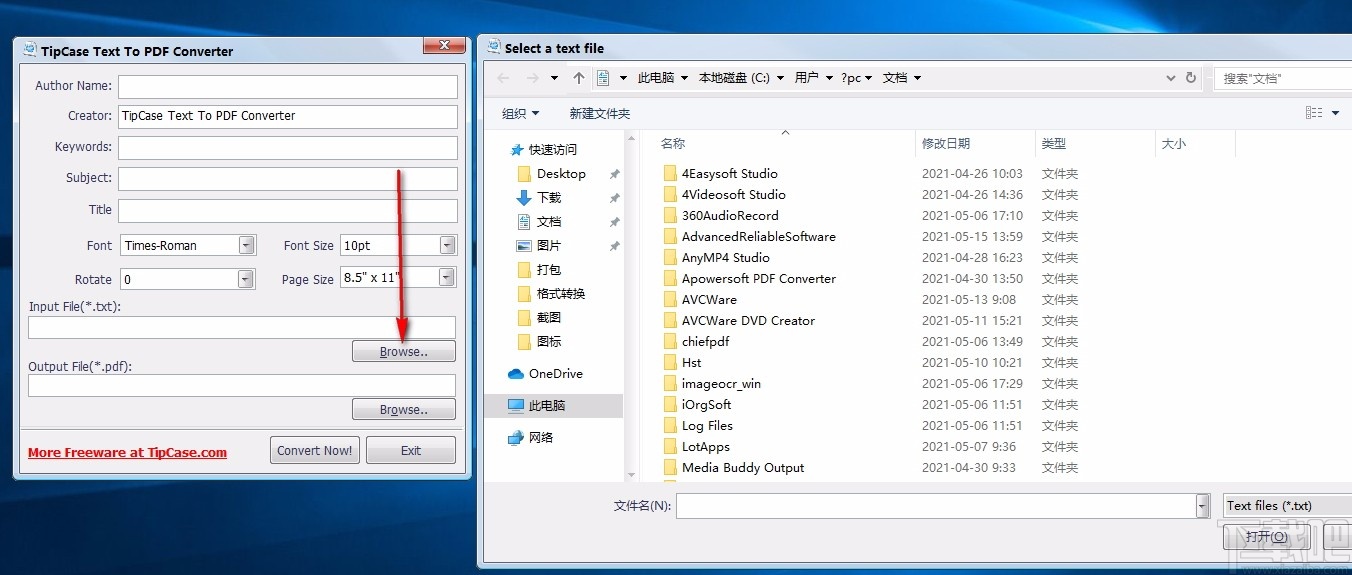Select the imageocr_win folder

pyautogui.click(x=712, y=384)
